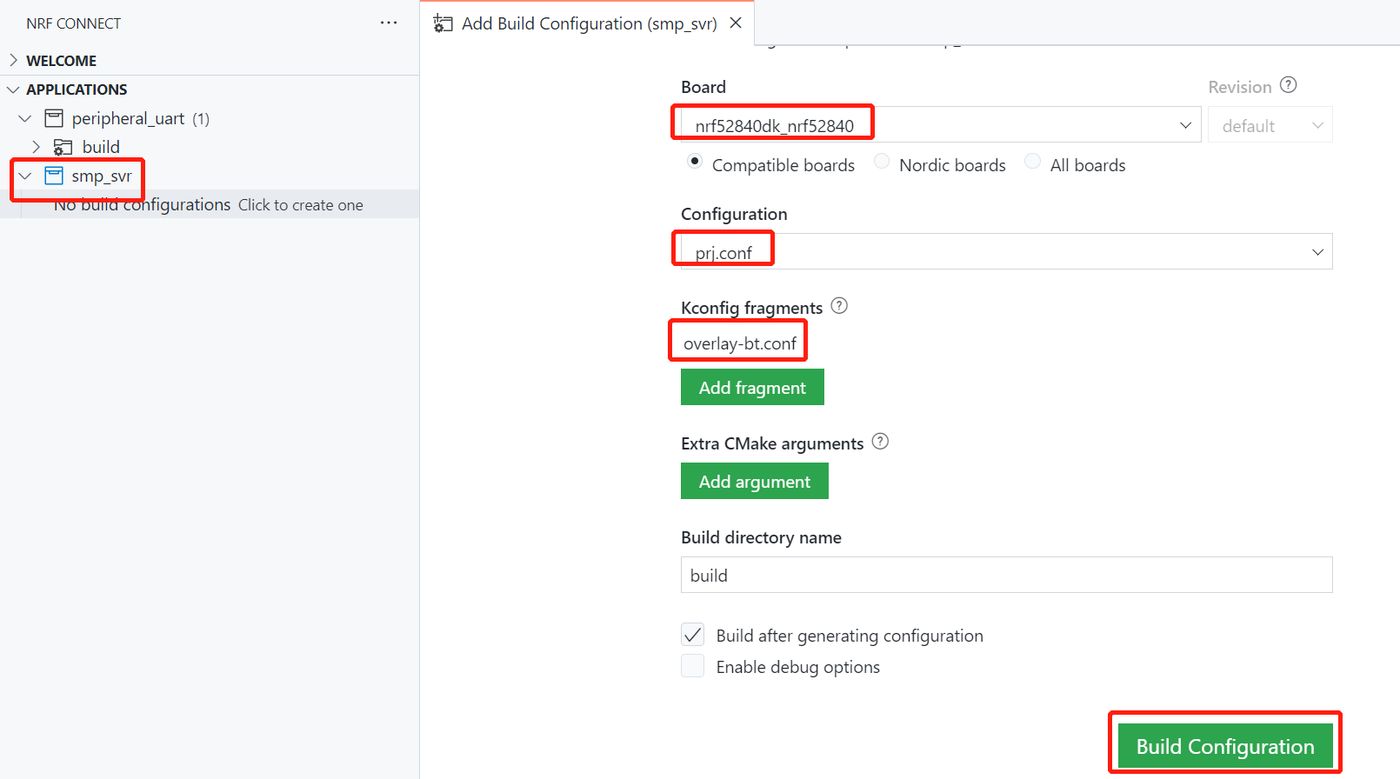The height and width of the screenshot is (779, 1400).
Task: Select the Compatible boards radio button
Action: coord(694,163)
